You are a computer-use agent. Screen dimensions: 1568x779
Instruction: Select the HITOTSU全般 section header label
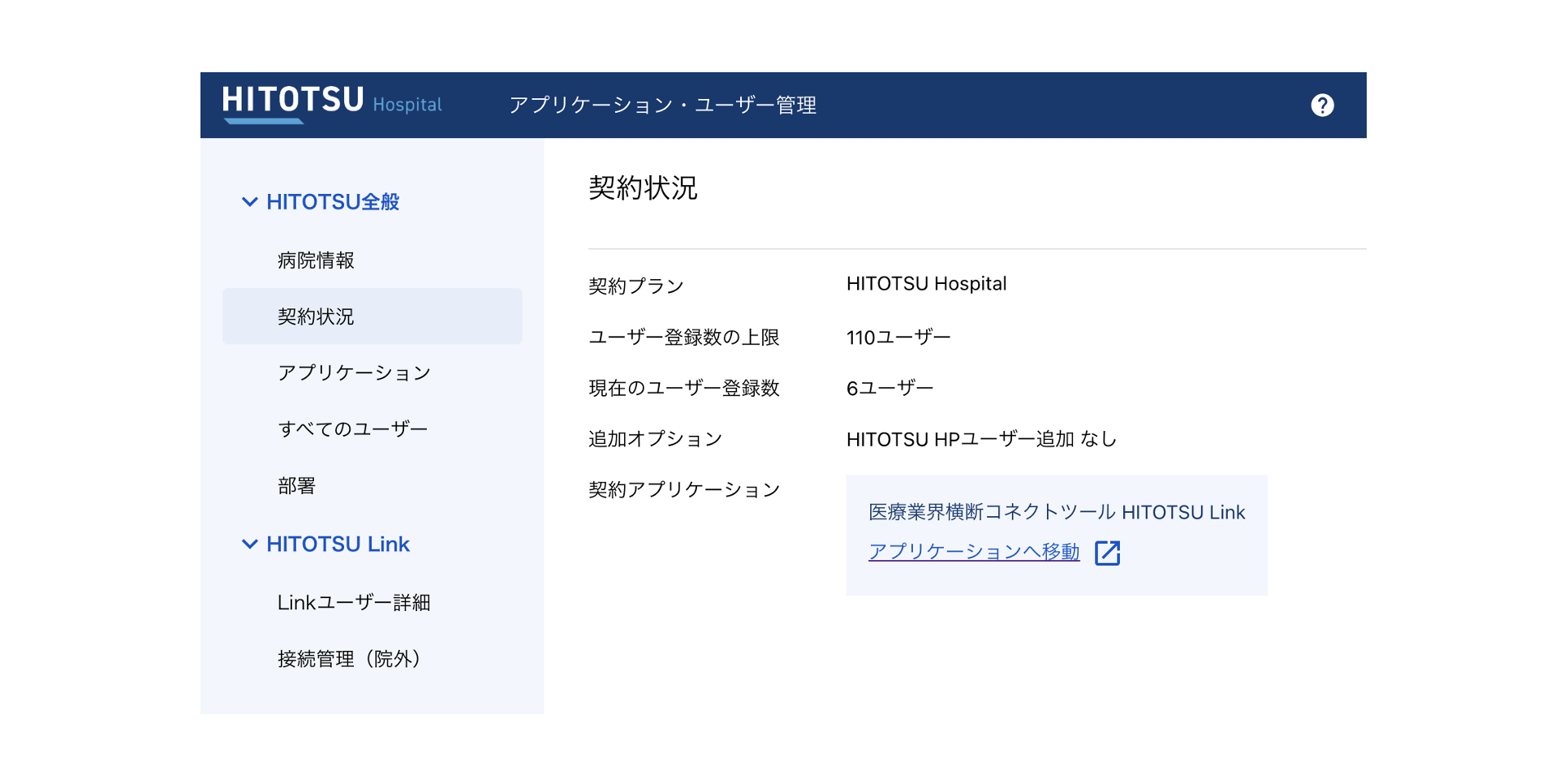point(333,202)
